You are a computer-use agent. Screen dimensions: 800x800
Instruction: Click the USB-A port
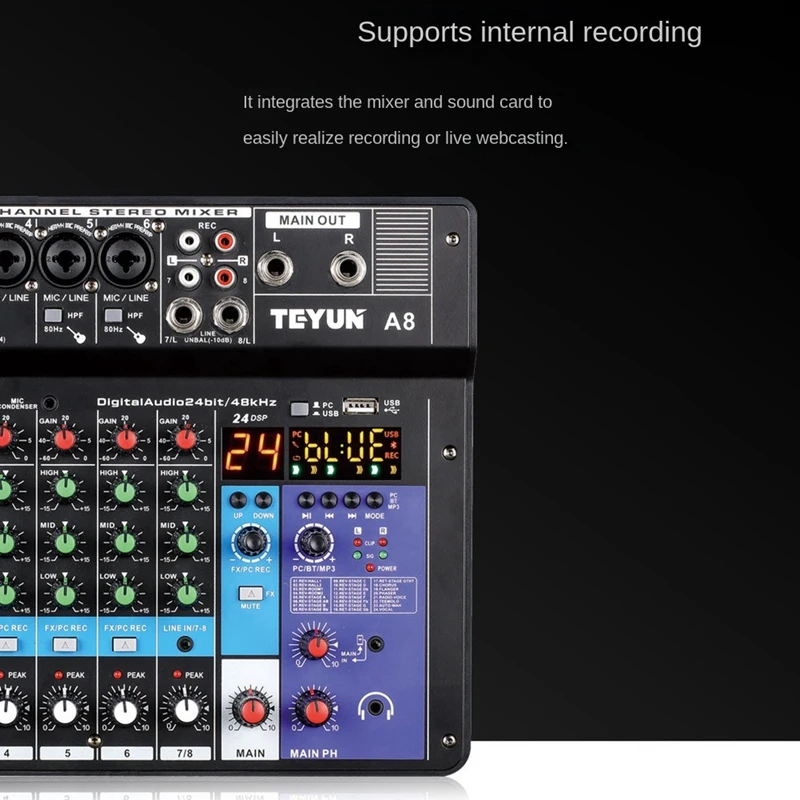pyautogui.click(x=361, y=407)
